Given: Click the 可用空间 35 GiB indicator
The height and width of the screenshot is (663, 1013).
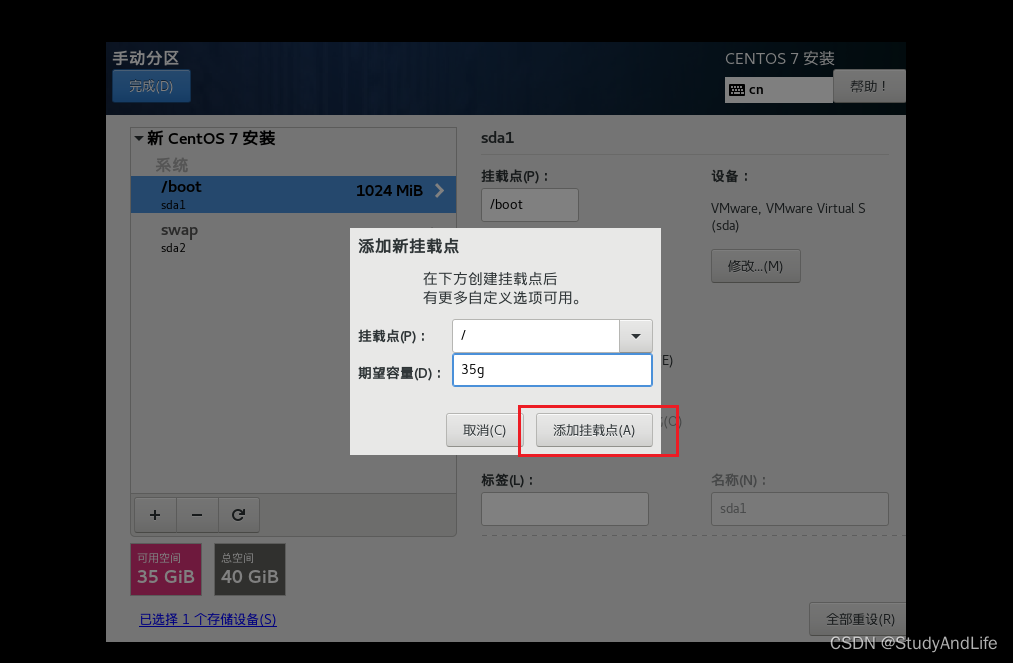Looking at the screenshot, I should 165,569.
